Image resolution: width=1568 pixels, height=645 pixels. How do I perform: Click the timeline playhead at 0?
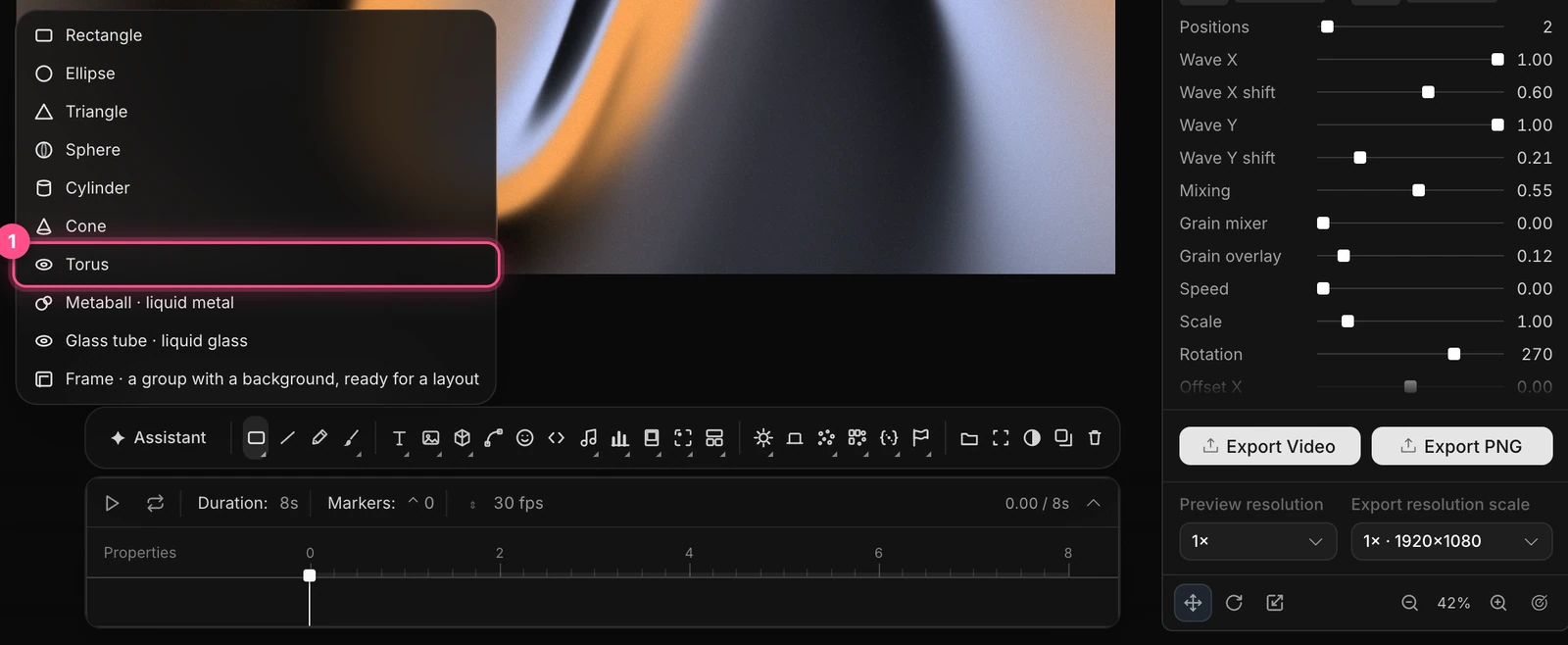click(310, 575)
